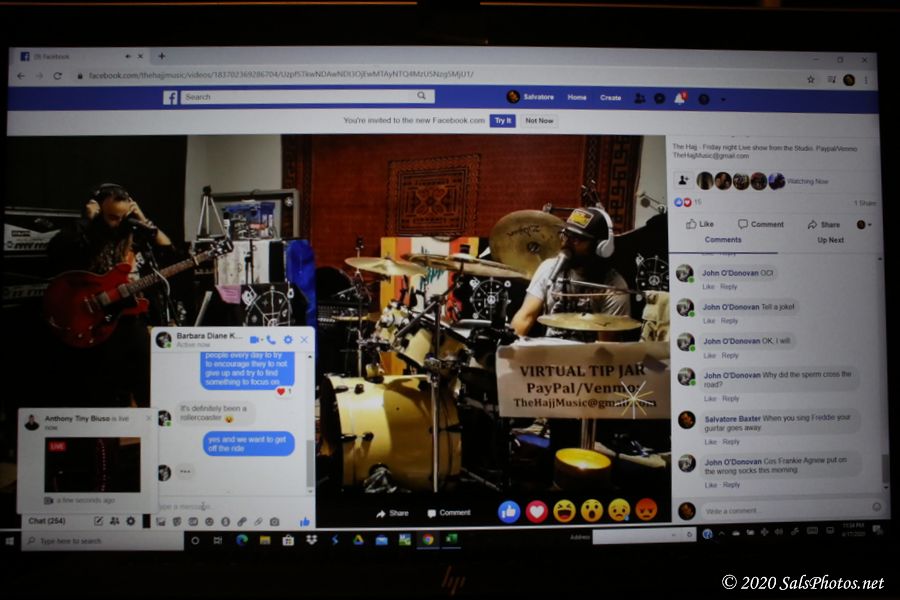Click the Angry reaction emoji
This screenshot has width=900, height=600.
coord(646,510)
